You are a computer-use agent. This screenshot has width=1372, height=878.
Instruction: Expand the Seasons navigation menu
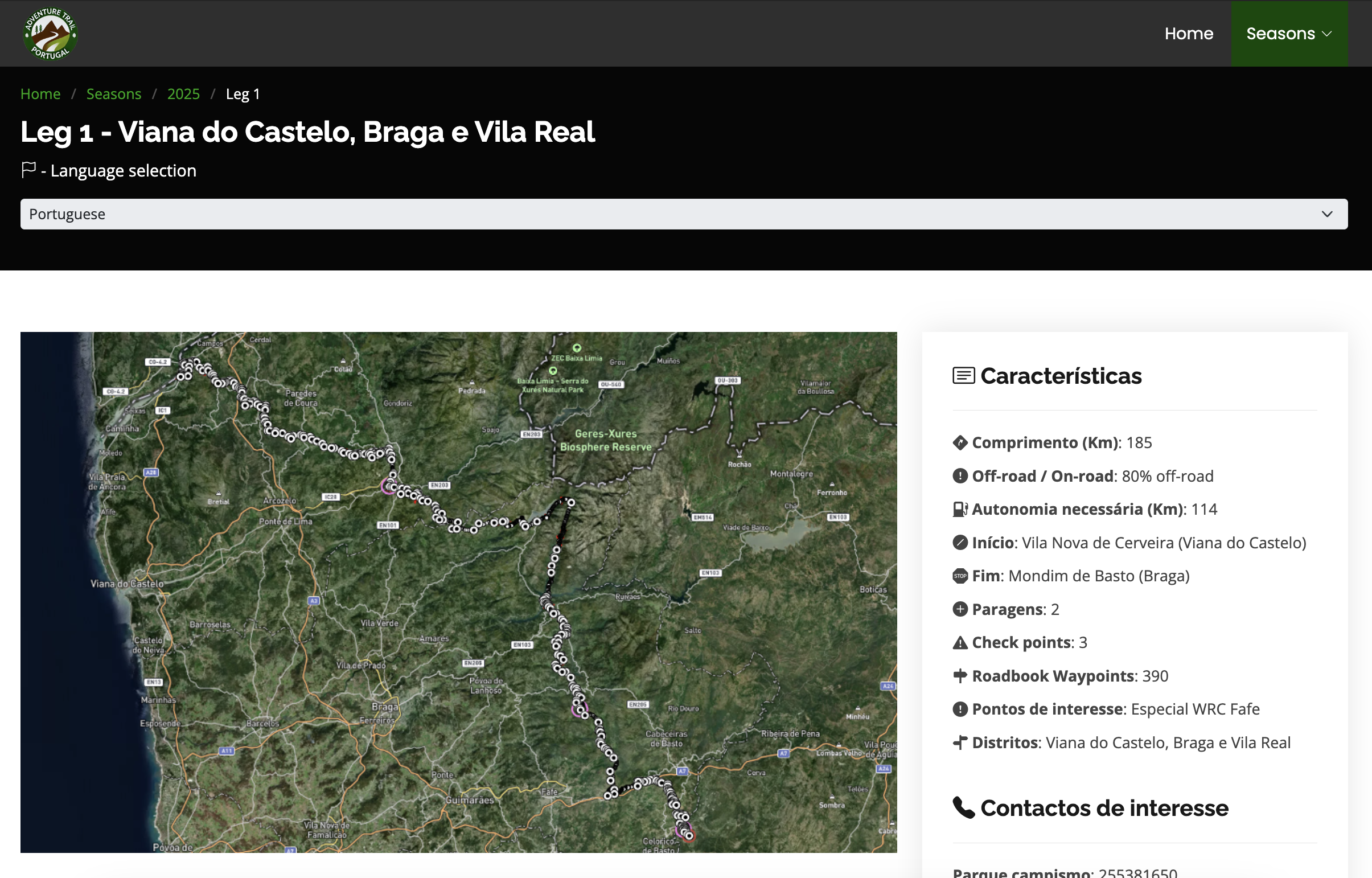(x=1289, y=34)
